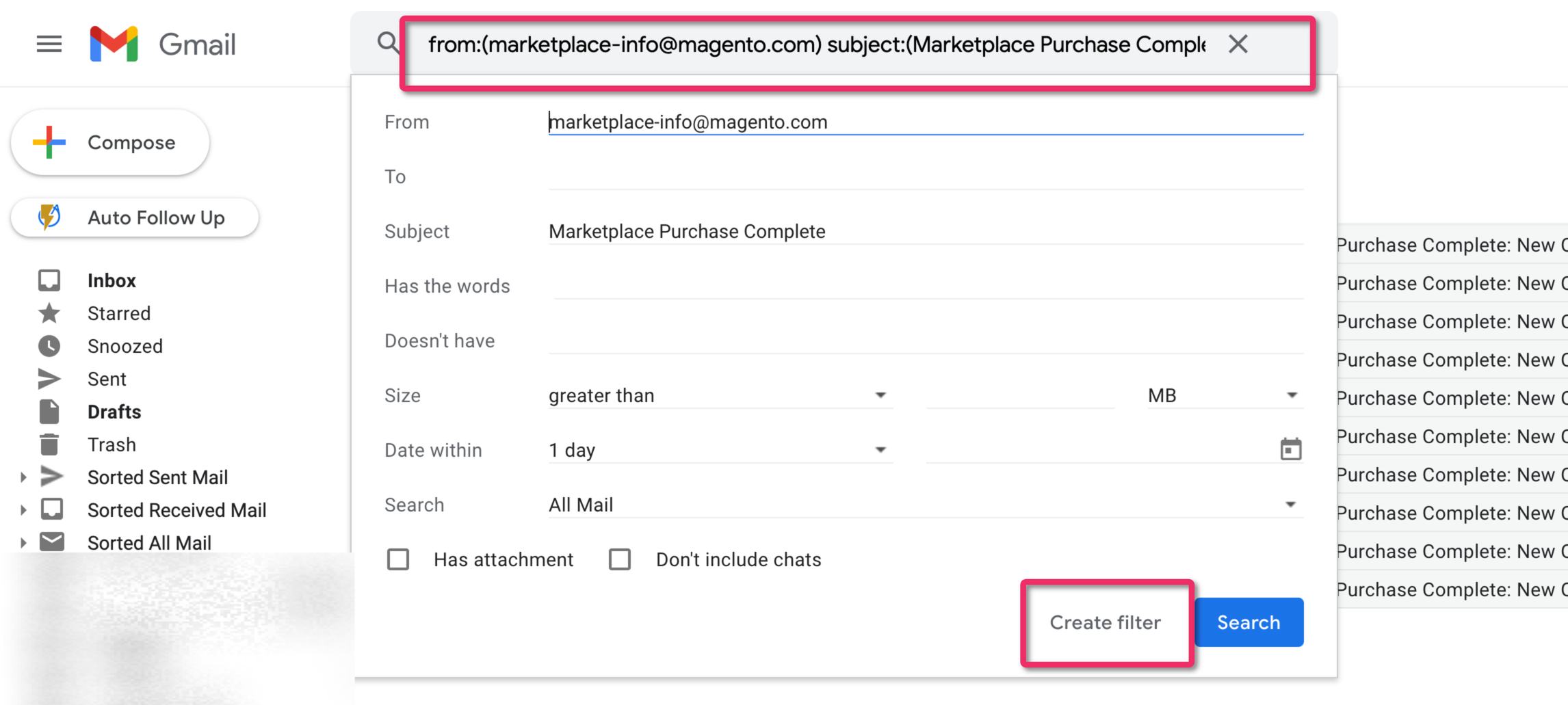The height and width of the screenshot is (705, 1568).
Task: Click the Sent arrow icon
Action: [49, 379]
